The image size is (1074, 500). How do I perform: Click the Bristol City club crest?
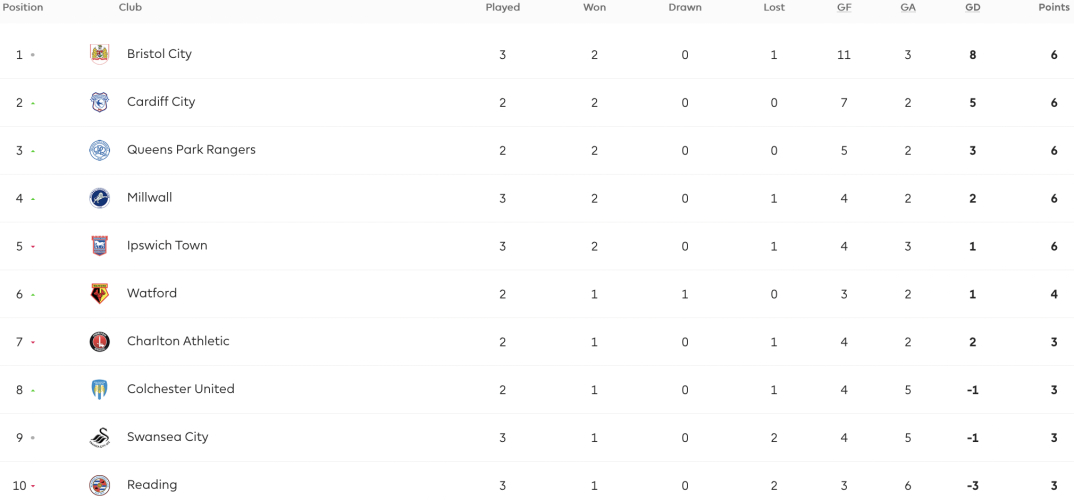pos(99,54)
